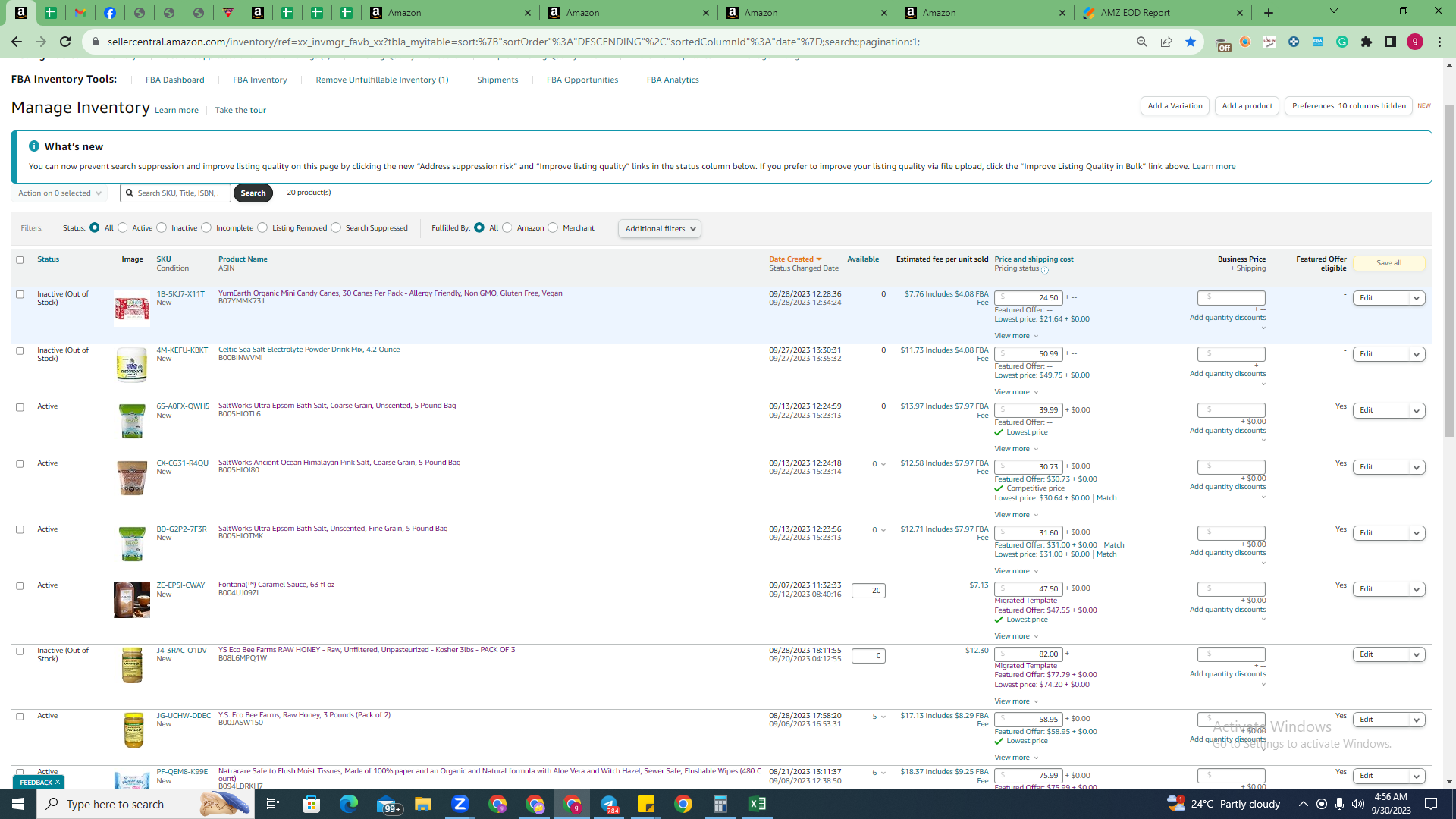Click the 47.50 price field for Fontana
Screen dimensions: 1456x819
pos(1028,589)
